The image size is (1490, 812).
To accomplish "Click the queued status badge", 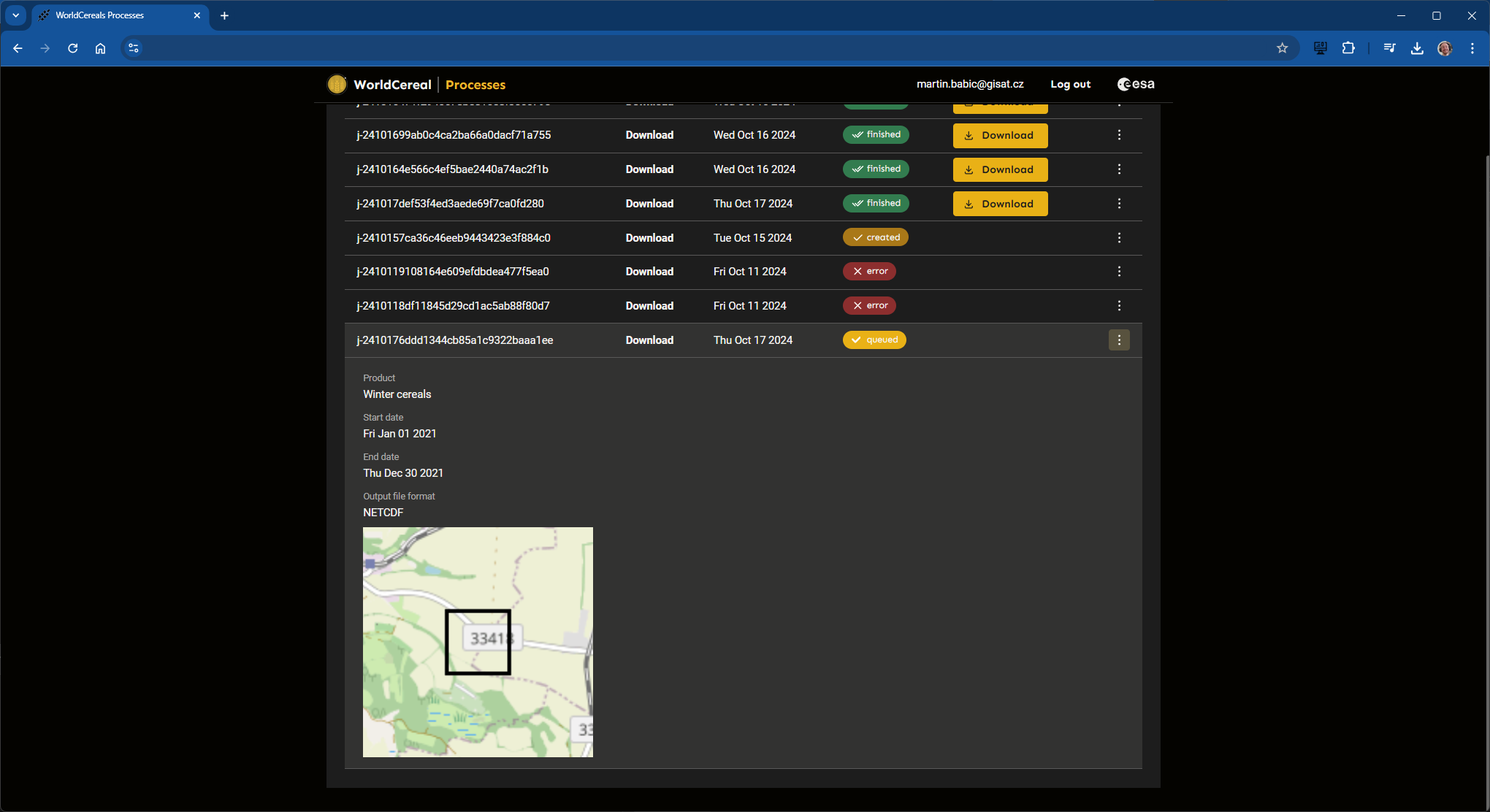I will coord(874,340).
